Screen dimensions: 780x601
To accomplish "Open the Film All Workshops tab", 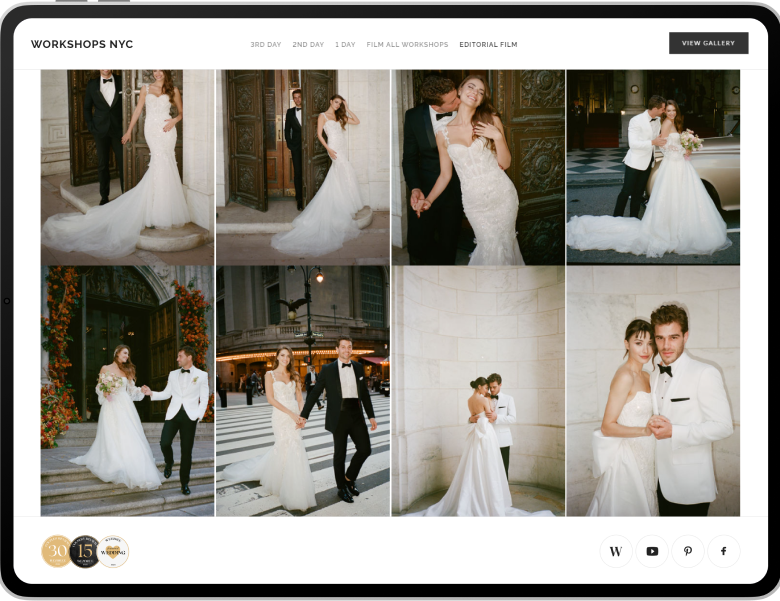I will pyautogui.click(x=407, y=45).
